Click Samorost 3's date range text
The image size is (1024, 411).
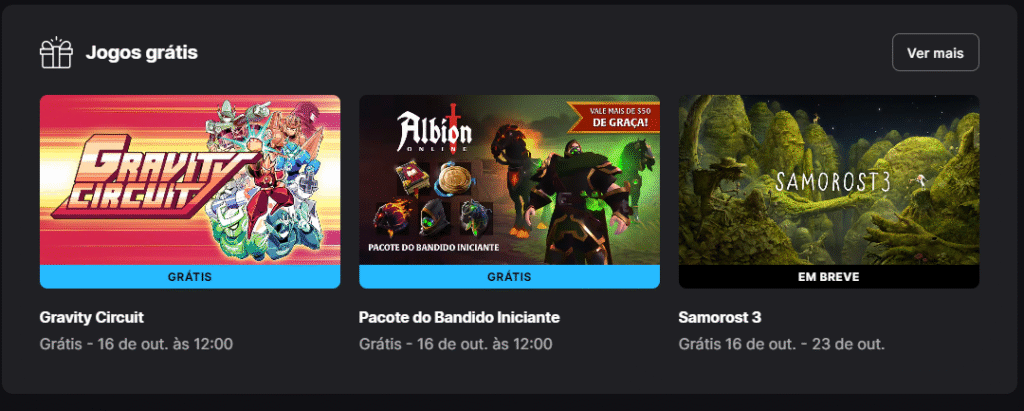(781, 344)
